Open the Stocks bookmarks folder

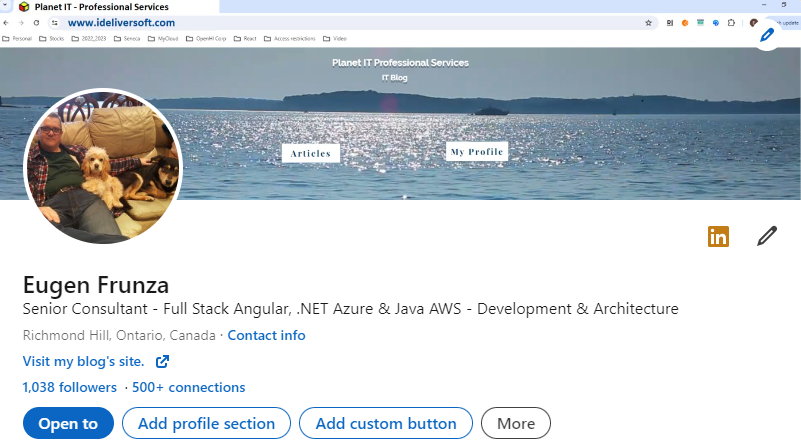(52, 39)
